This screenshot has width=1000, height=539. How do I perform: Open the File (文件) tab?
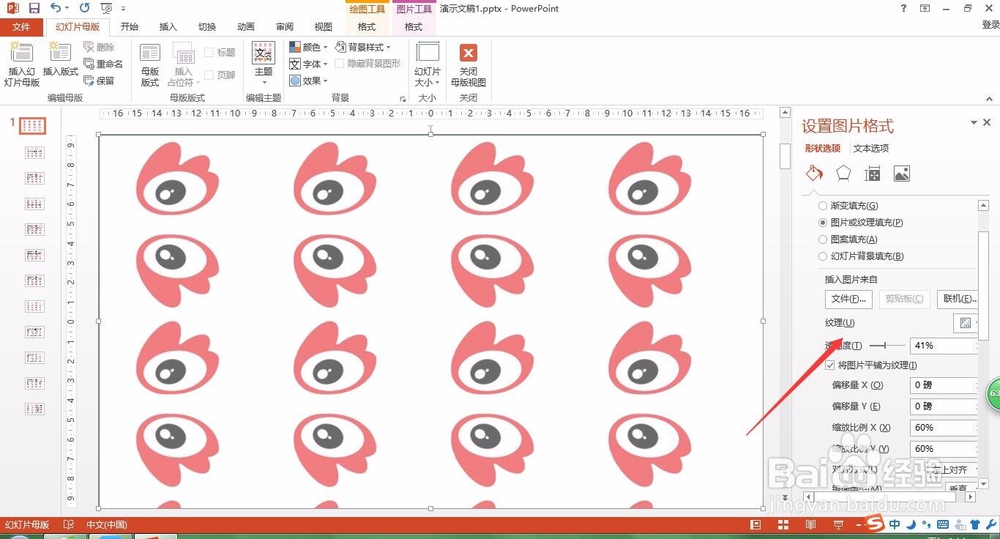pos(21,27)
